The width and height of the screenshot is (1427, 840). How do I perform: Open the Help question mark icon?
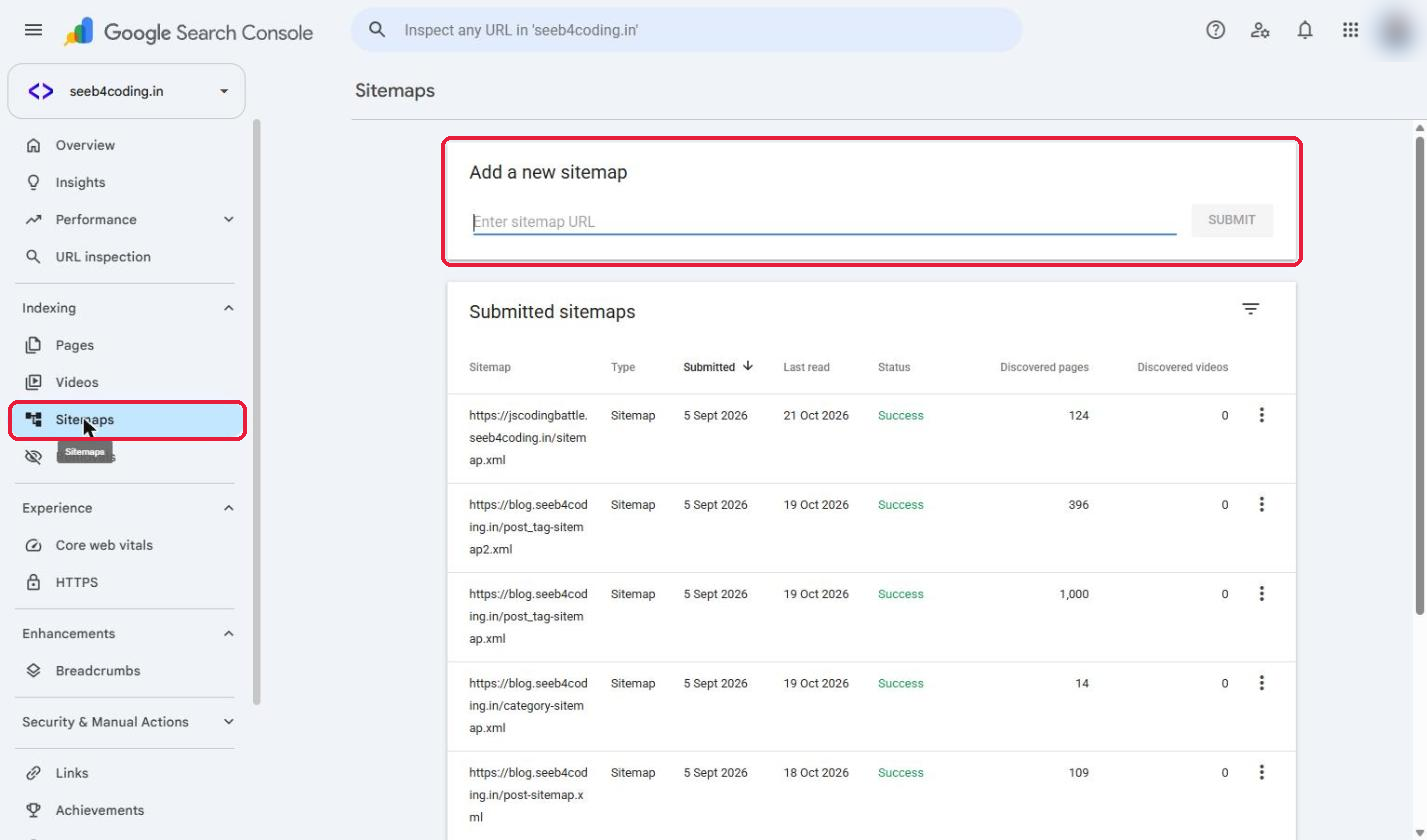(x=1215, y=30)
